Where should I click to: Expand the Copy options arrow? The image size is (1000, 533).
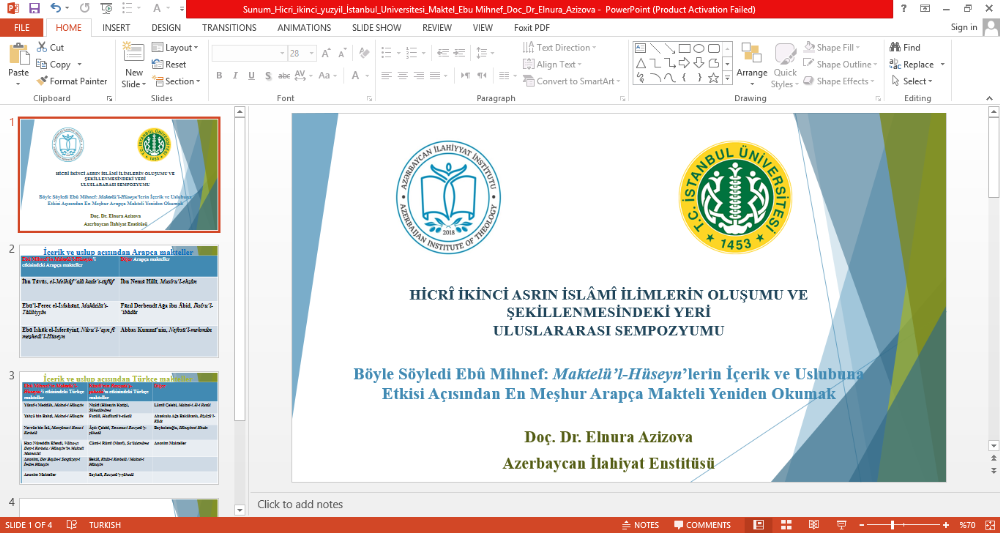[x=80, y=64]
